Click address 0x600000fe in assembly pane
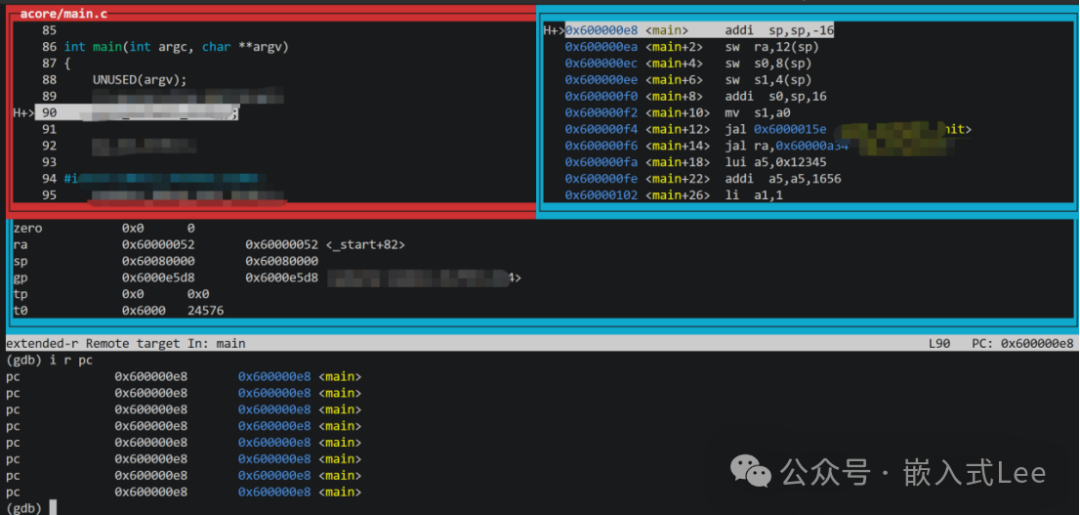 [x=601, y=179]
